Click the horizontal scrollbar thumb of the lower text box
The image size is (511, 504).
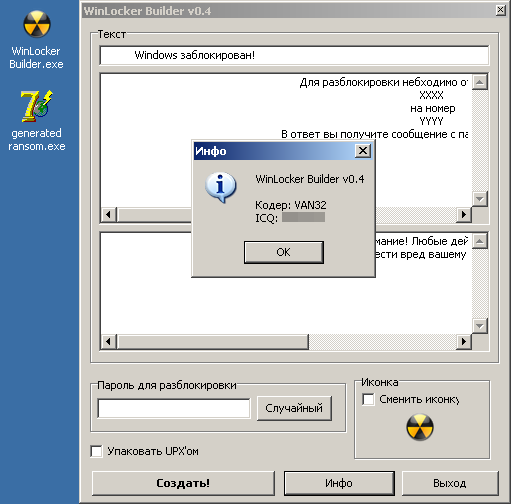pyautogui.click(x=213, y=341)
